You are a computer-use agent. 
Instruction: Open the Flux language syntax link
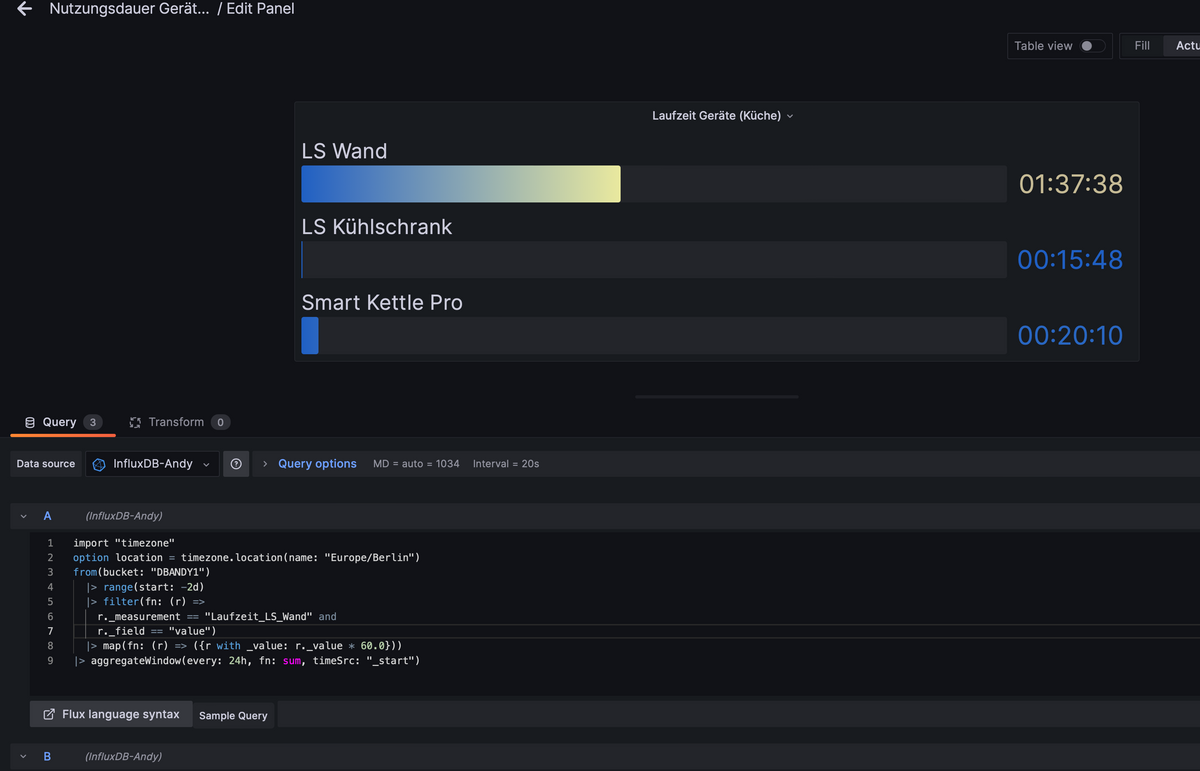(x=111, y=715)
